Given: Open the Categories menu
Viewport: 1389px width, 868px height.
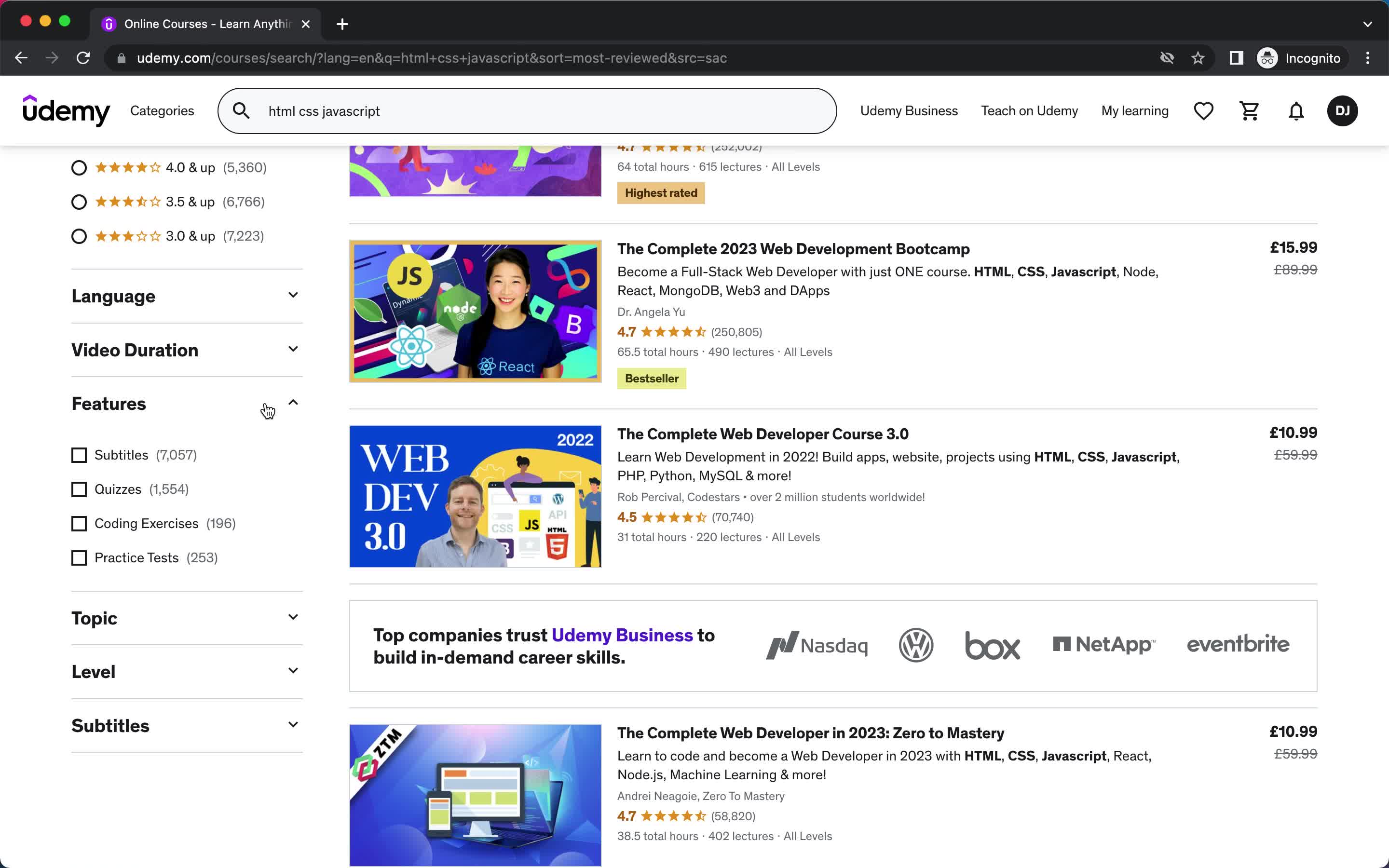Looking at the screenshot, I should [162, 111].
